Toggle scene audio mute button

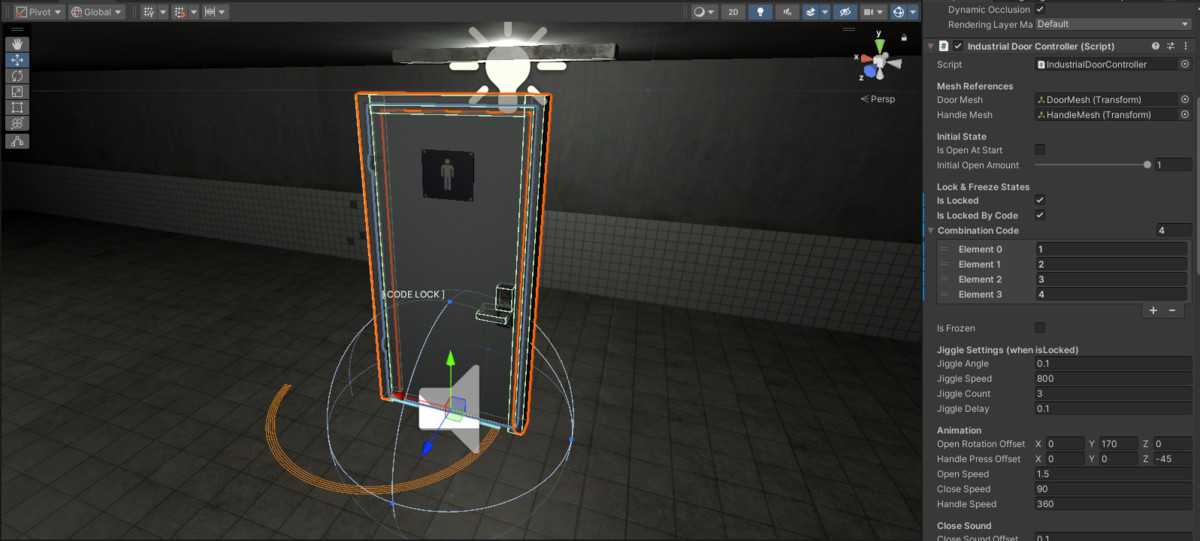(788, 12)
